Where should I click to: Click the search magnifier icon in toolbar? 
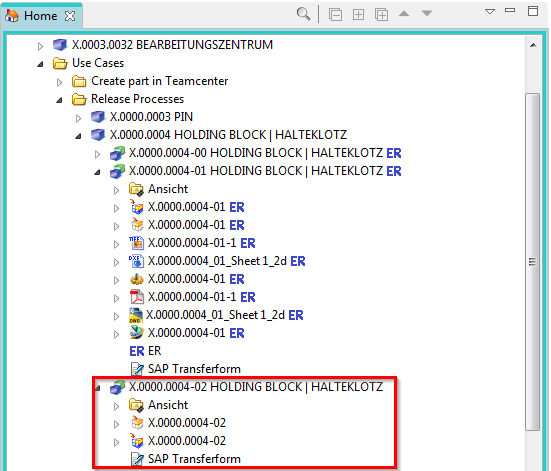(303, 14)
